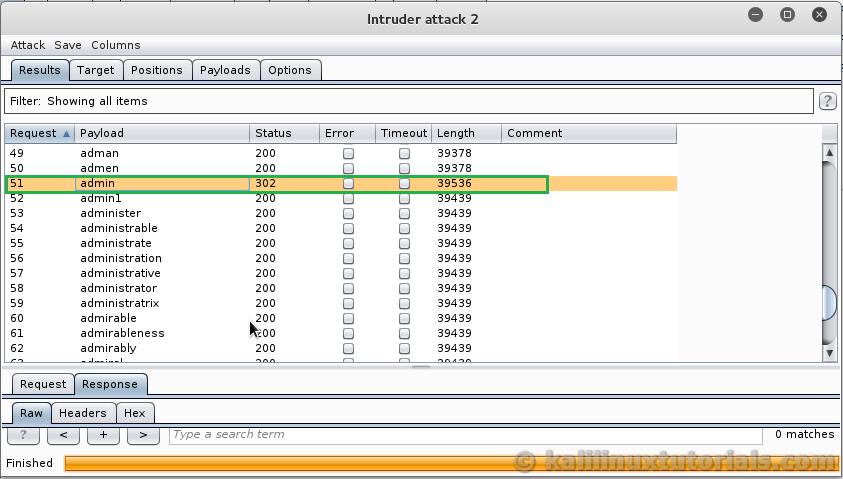The width and height of the screenshot is (843, 479).
Task: Open the Columns menu
Action: pyautogui.click(x=116, y=45)
